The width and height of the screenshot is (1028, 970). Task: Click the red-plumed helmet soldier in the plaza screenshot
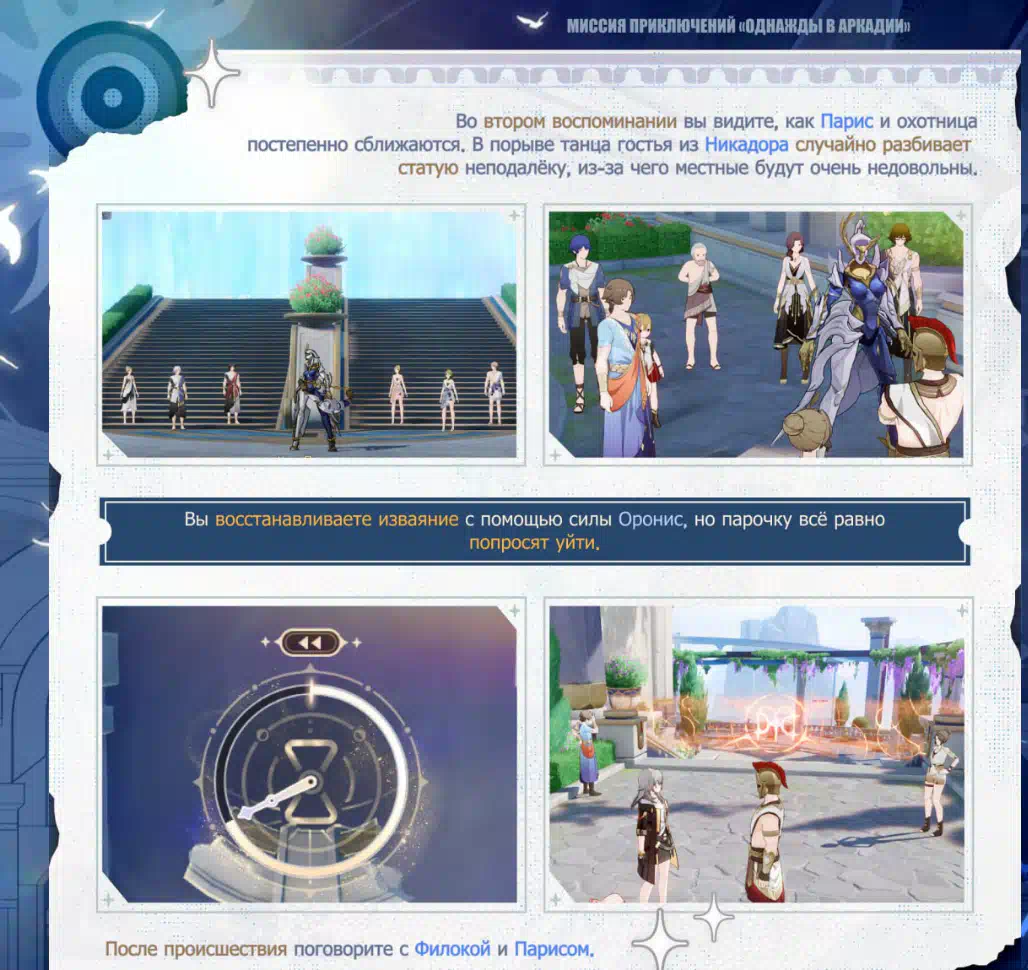point(766,830)
